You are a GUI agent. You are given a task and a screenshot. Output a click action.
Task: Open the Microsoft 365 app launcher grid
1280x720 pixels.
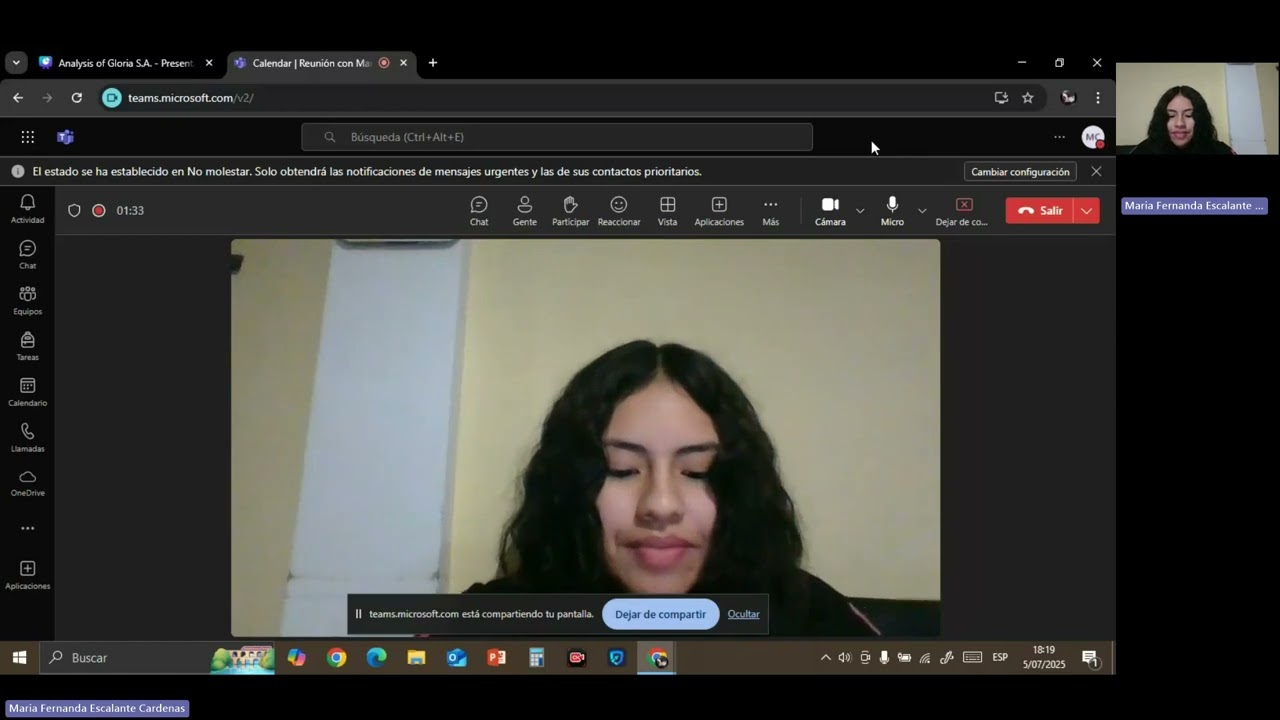28,137
